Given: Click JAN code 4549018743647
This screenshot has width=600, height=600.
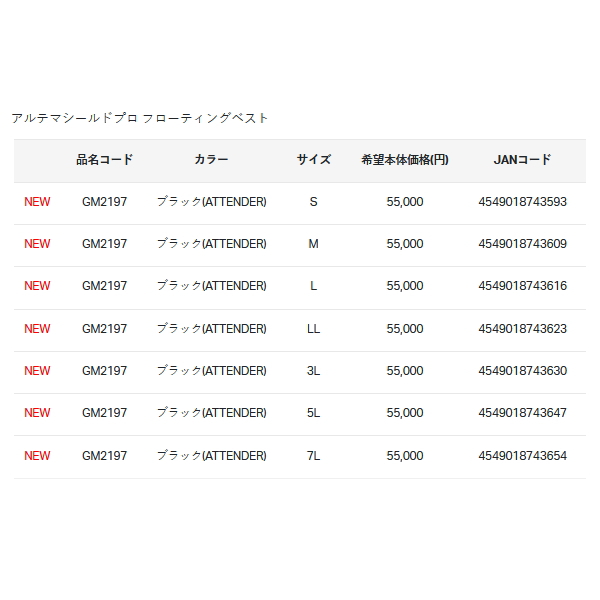Looking at the screenshot, I should tap(522, 413).
